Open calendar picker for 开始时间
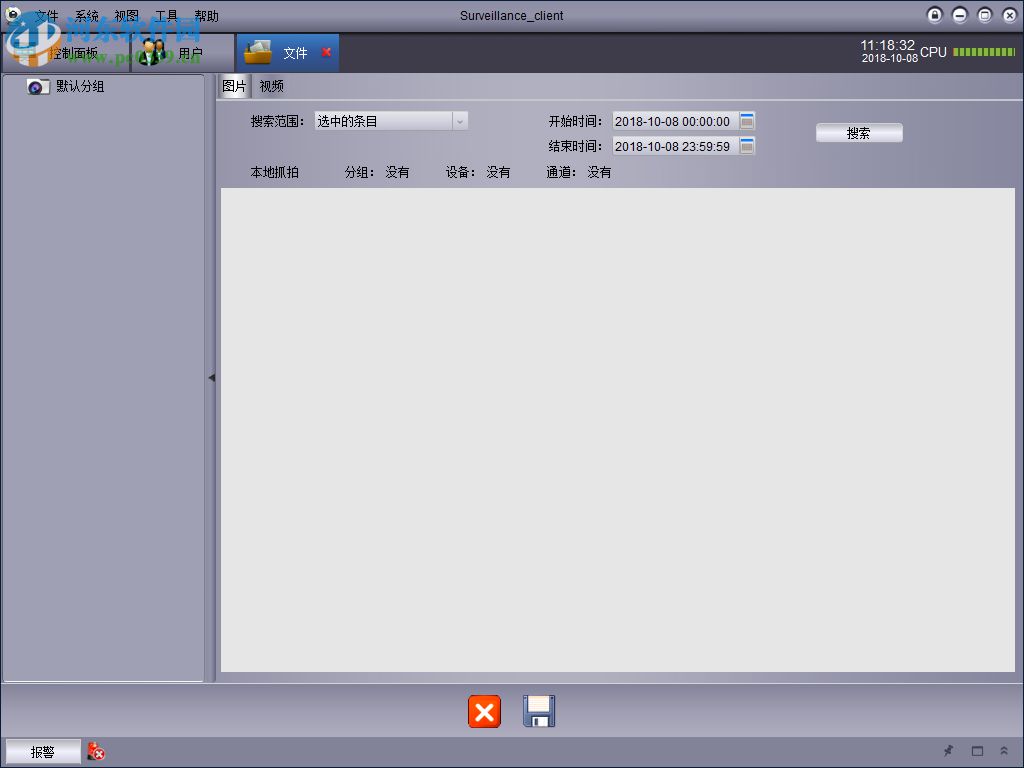 coord(747,121)
